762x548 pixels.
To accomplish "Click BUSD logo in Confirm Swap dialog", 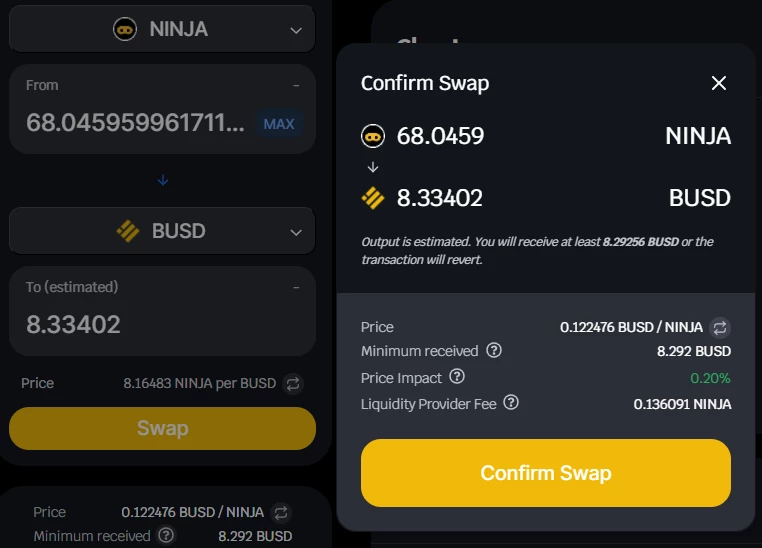I will coord(373,198).
